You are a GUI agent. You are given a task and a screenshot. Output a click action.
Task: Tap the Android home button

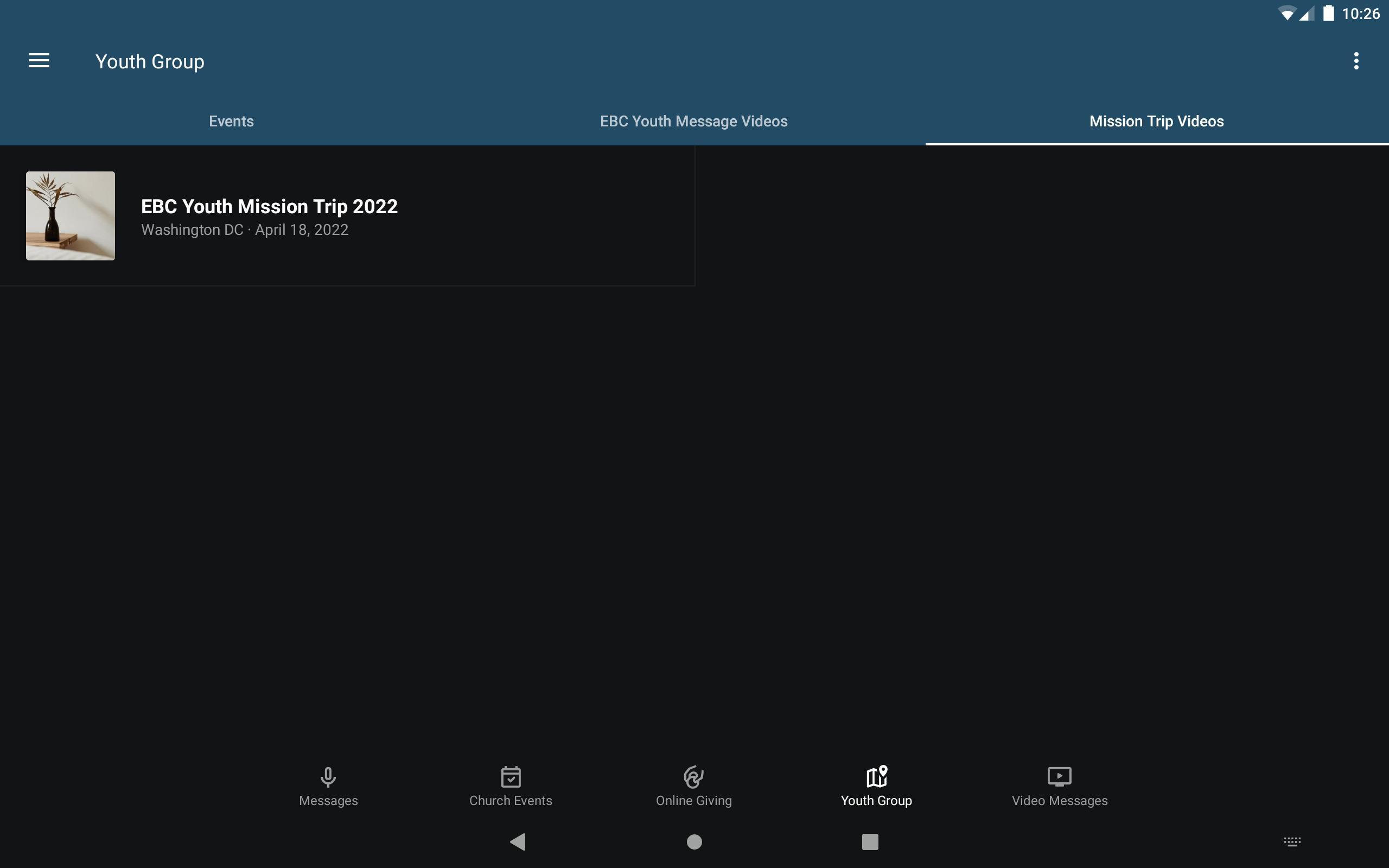[694, 841]
